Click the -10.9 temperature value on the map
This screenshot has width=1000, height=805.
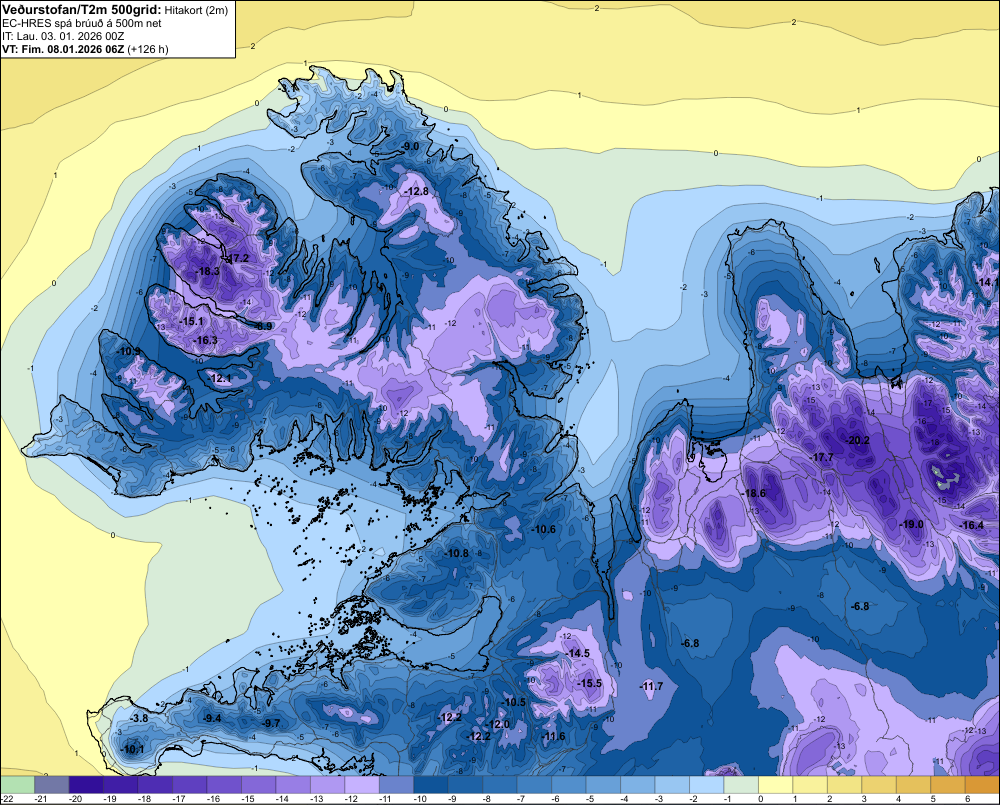click(128, 351)
